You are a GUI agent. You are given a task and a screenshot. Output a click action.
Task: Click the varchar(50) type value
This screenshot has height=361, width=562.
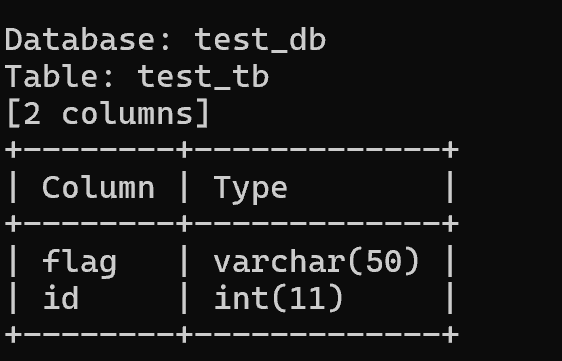(316, 262)
